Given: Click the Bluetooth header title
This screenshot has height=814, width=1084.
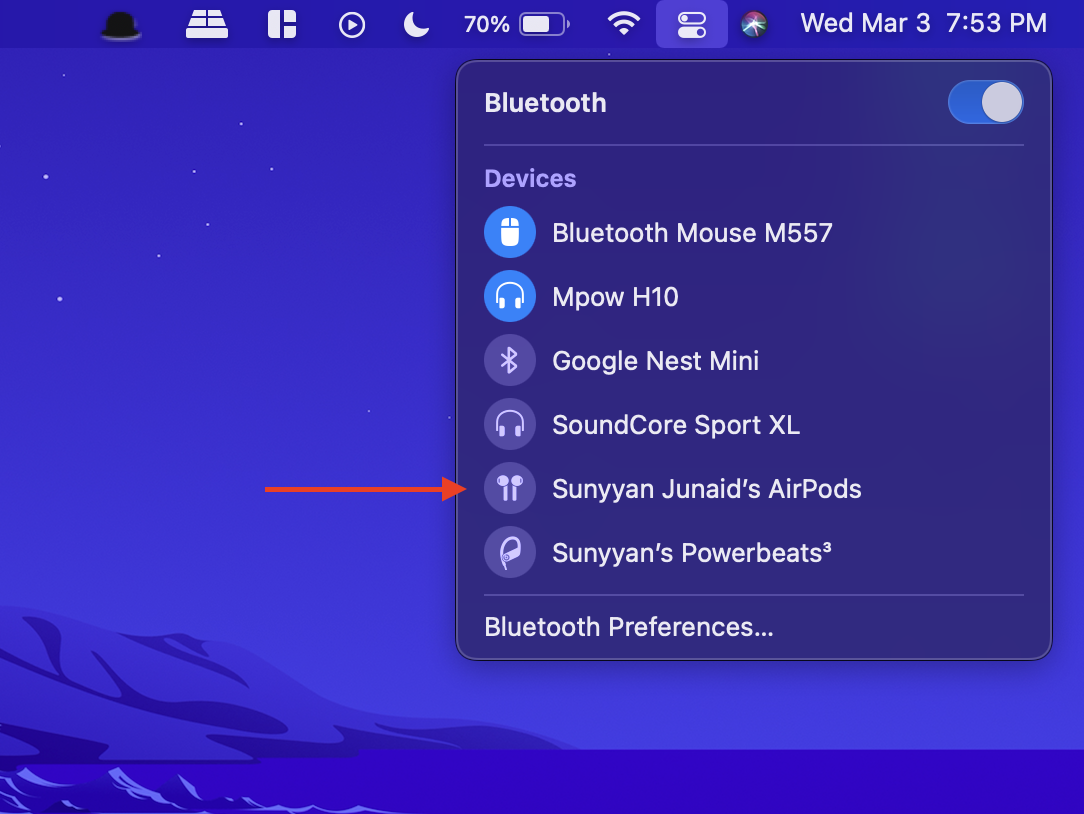Looking at the screenshot, I should click(x=545, y=103).
